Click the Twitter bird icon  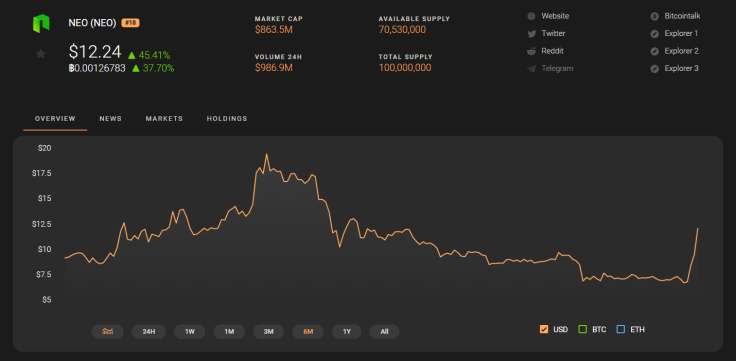pos(531,34)
